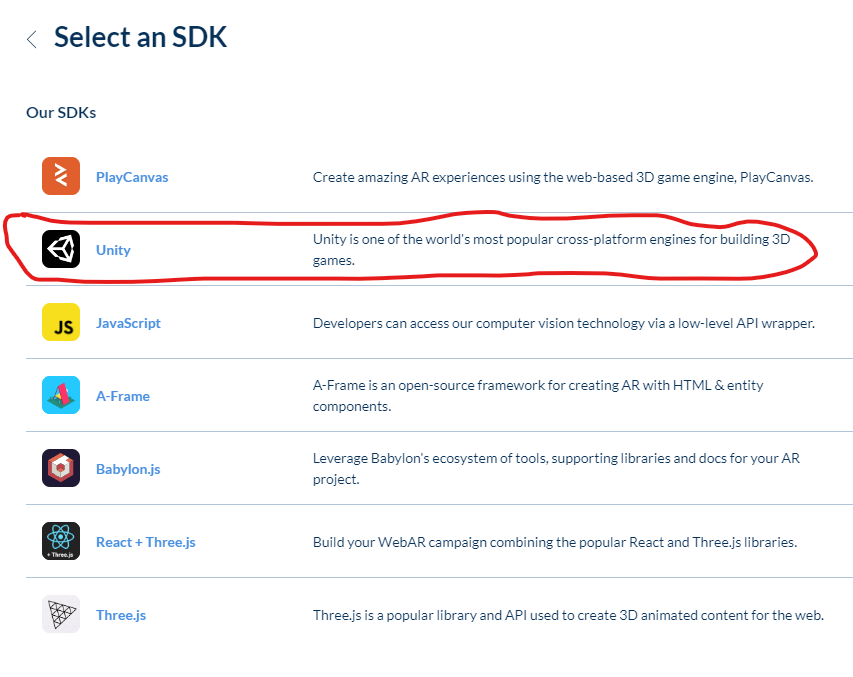Pick the React + Three.js link
This screenshot has height=677, width=853.
146,542
